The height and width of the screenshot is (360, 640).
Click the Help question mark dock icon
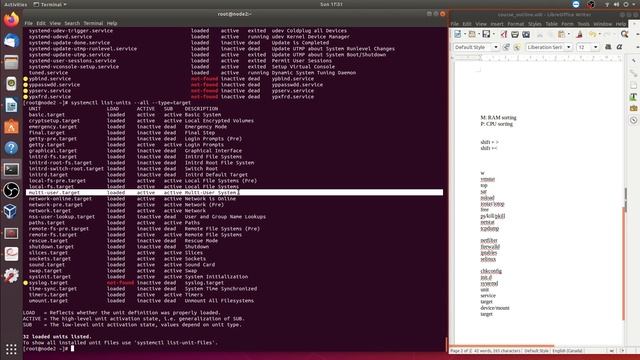11,148
